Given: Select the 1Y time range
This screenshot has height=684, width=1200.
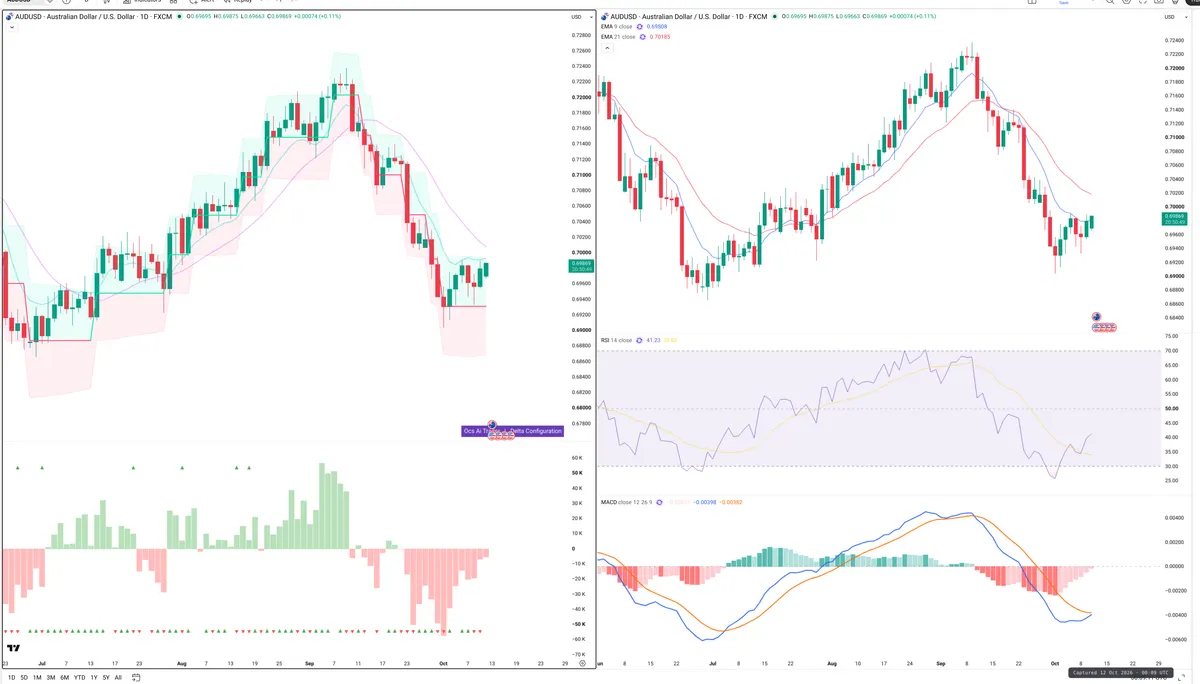Looking at the screenshot, I should point(94,677).
